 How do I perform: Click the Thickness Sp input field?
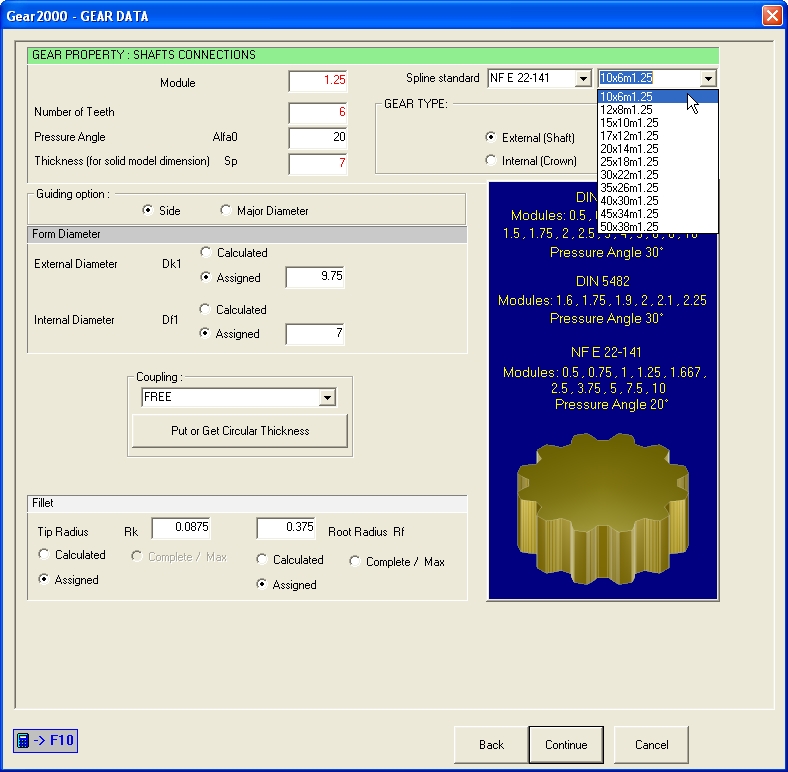(318, 163)
